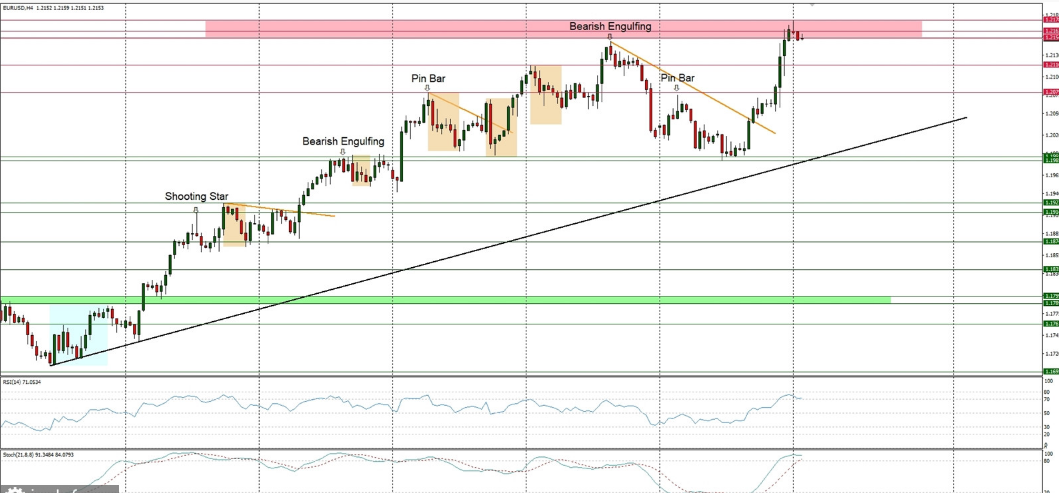Select the pink resistance zone rectangle

click(x=400, y=30)
